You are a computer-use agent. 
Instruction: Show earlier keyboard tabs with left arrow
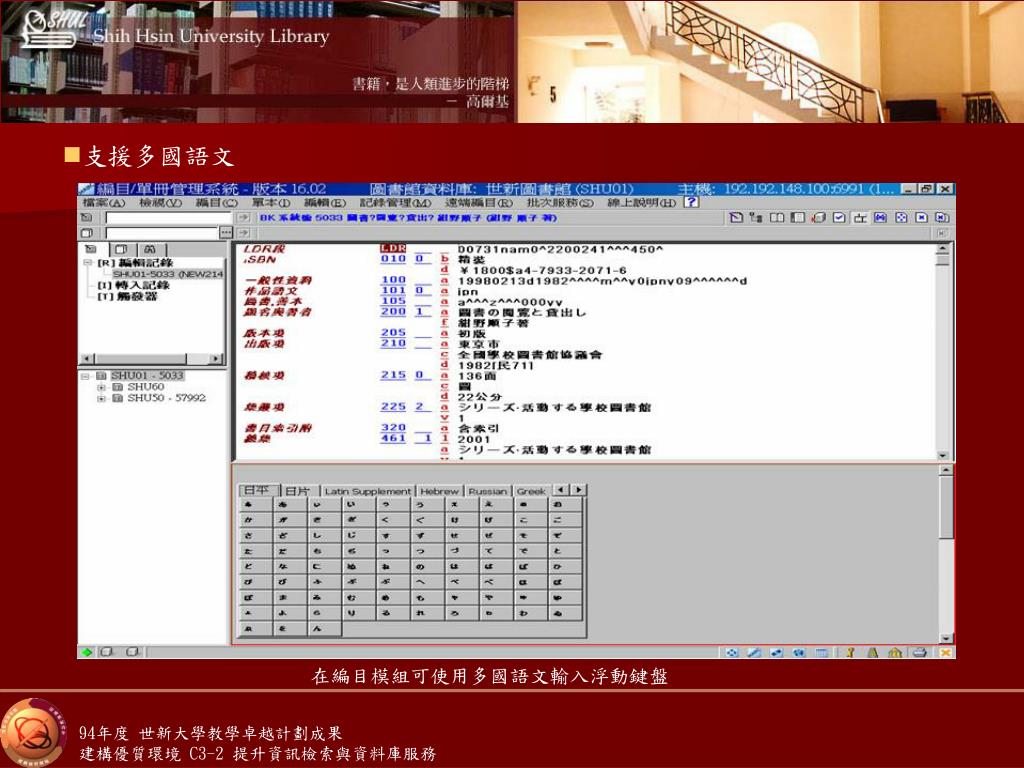click(x=560, y=490)
